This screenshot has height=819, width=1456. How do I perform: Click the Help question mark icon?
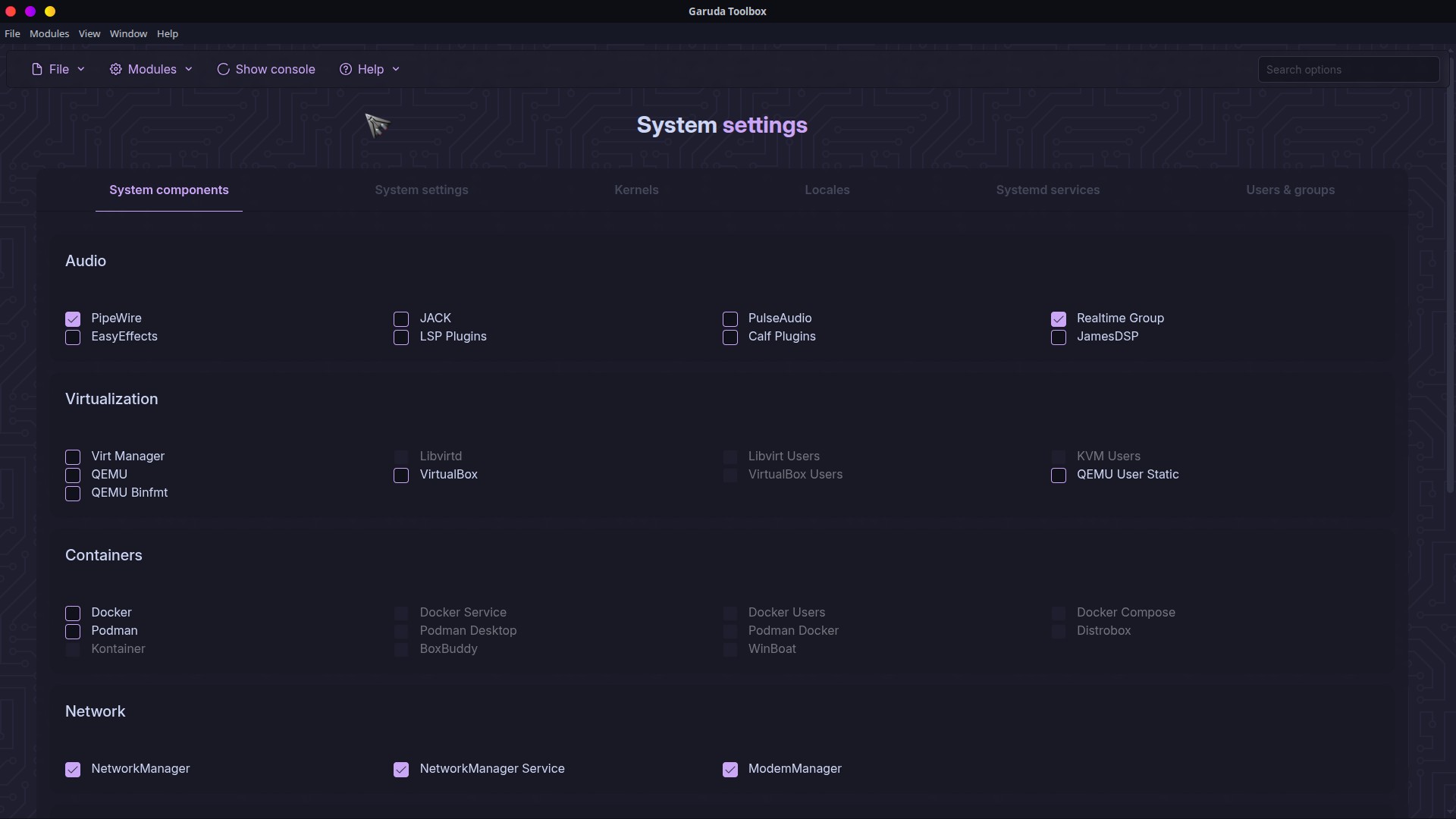click(x=345, y=69)
